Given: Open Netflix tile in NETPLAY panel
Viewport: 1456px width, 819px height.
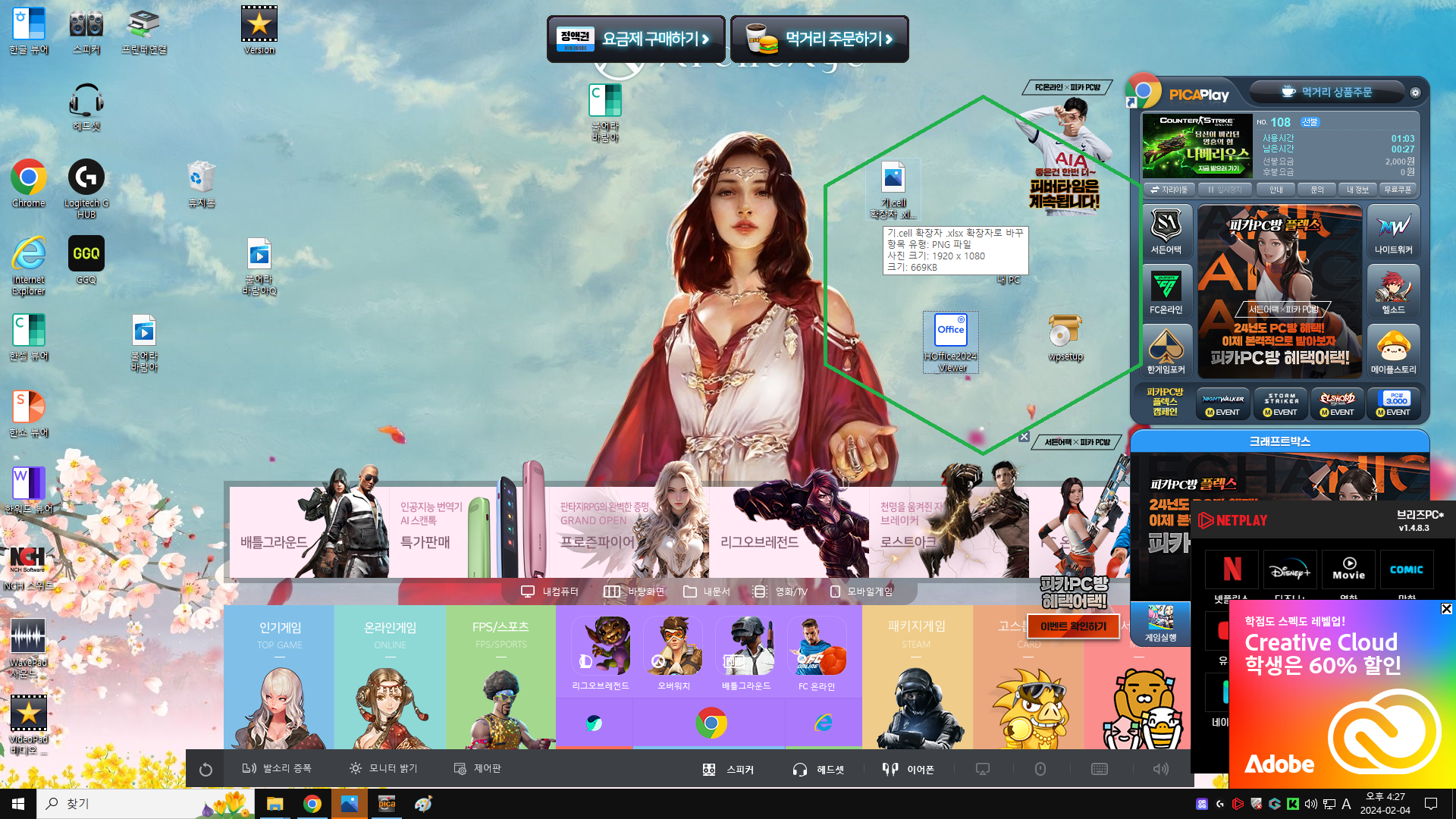Looking at the screenshot, I should pyautogui.click(x=1232, y=570).
